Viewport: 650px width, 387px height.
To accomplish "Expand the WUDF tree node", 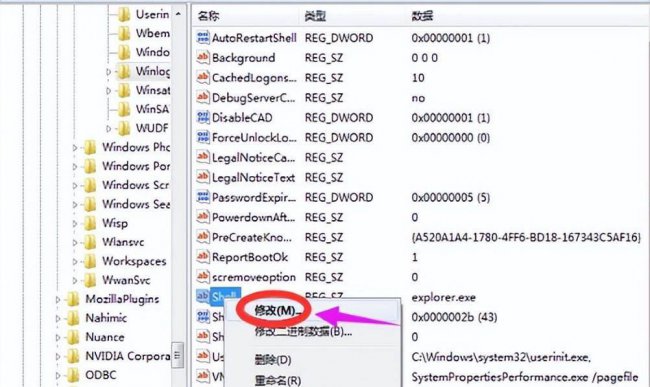I will coord(108,128).
